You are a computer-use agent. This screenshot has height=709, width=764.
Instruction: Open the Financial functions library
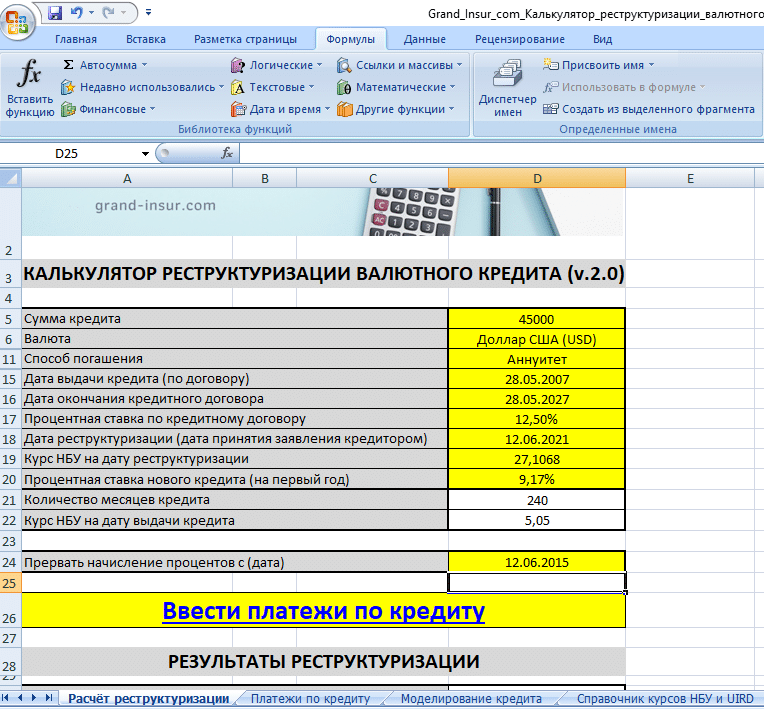coord(108,109)
